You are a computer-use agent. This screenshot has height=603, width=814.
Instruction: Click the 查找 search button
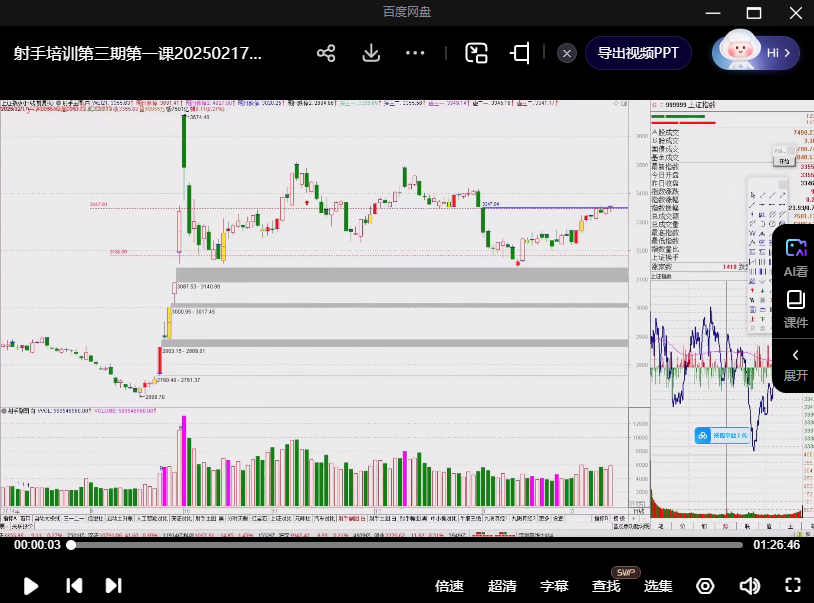tap(606, 586)
